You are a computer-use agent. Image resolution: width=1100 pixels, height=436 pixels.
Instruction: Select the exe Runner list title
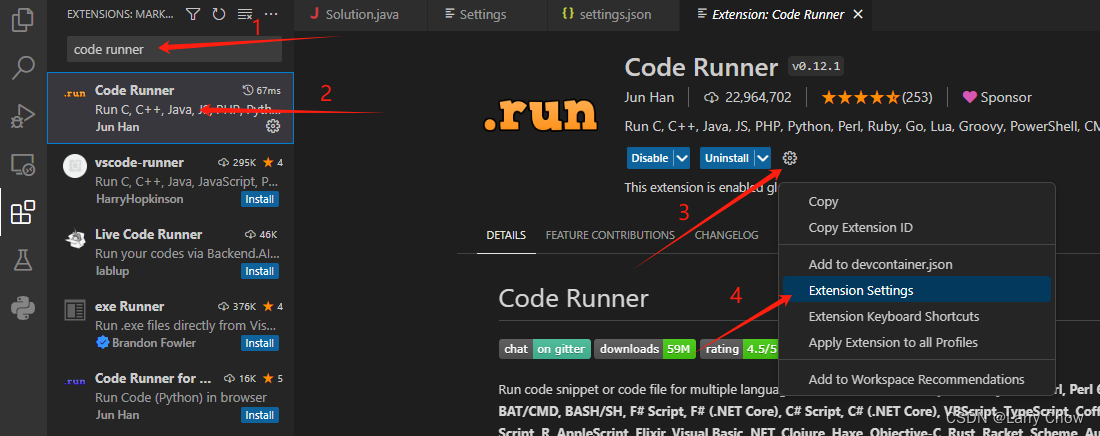pos(129,306)
